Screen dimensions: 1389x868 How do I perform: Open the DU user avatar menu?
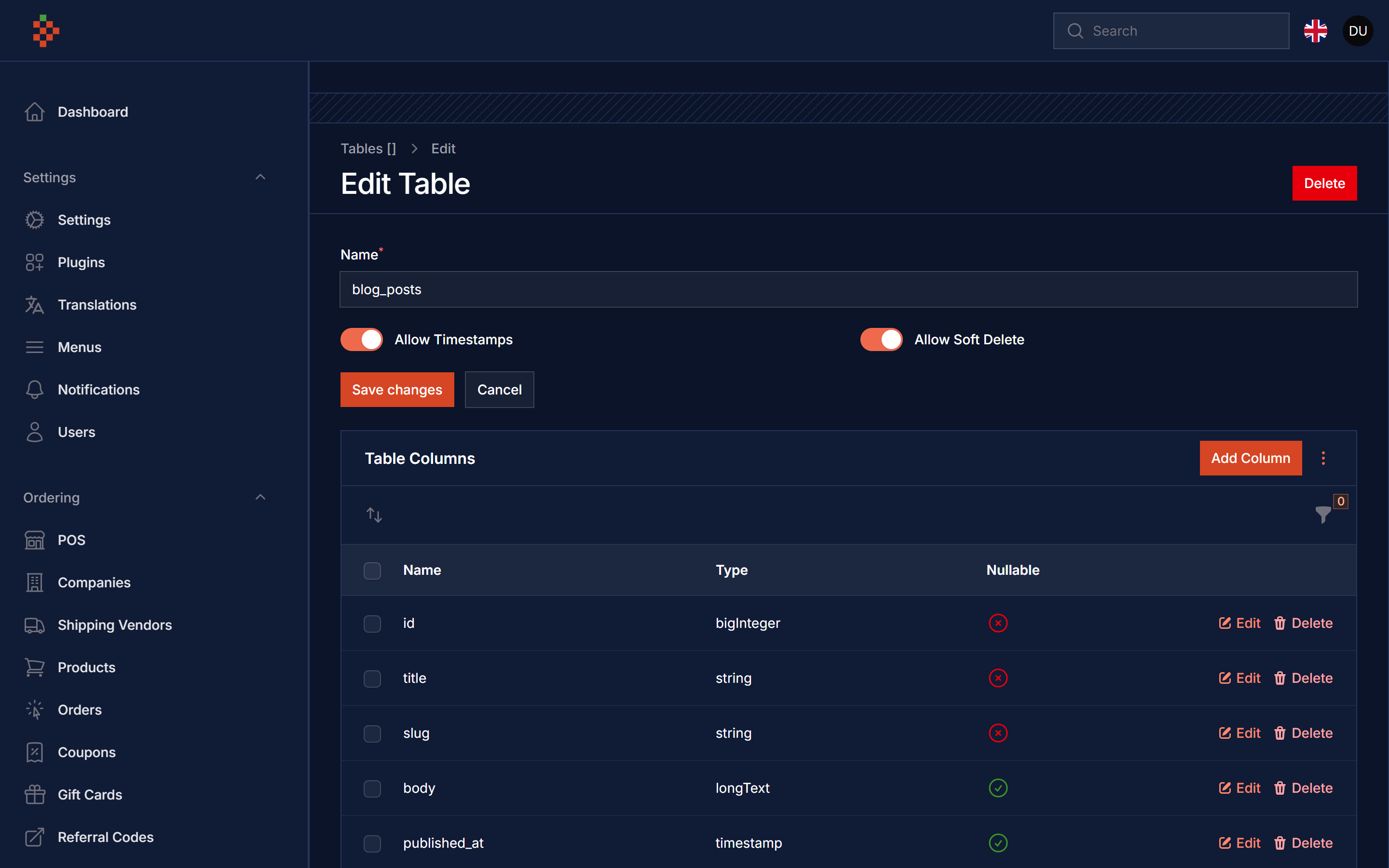1358,31
